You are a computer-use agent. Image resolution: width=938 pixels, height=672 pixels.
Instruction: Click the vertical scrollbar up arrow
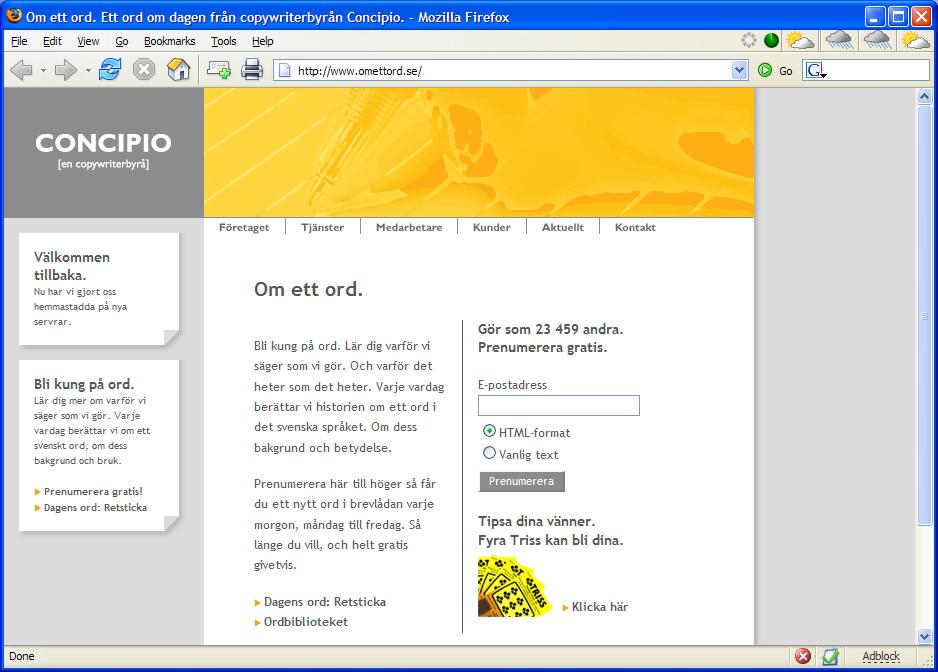924,96
